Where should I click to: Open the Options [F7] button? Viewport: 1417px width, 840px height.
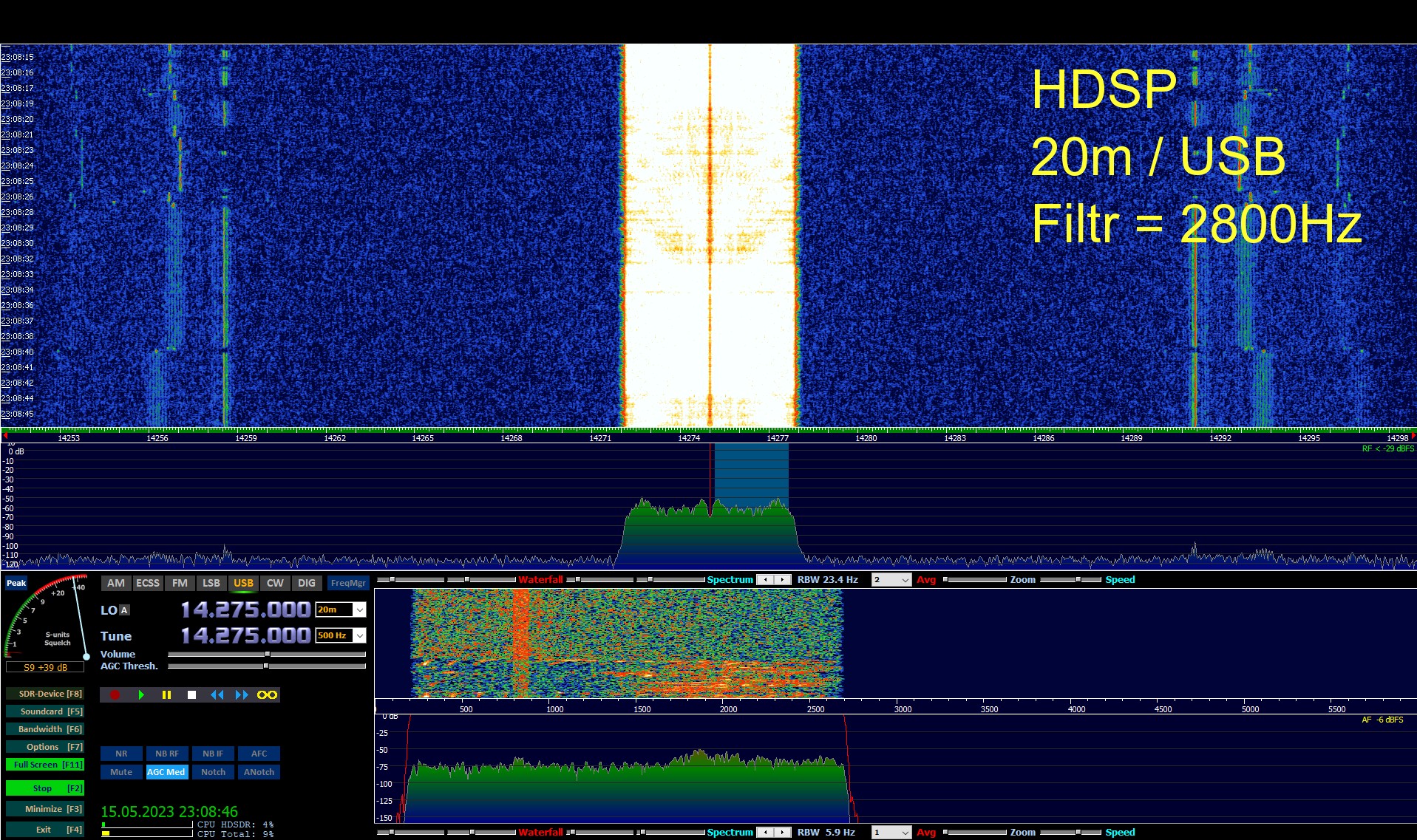pos(44,747)
